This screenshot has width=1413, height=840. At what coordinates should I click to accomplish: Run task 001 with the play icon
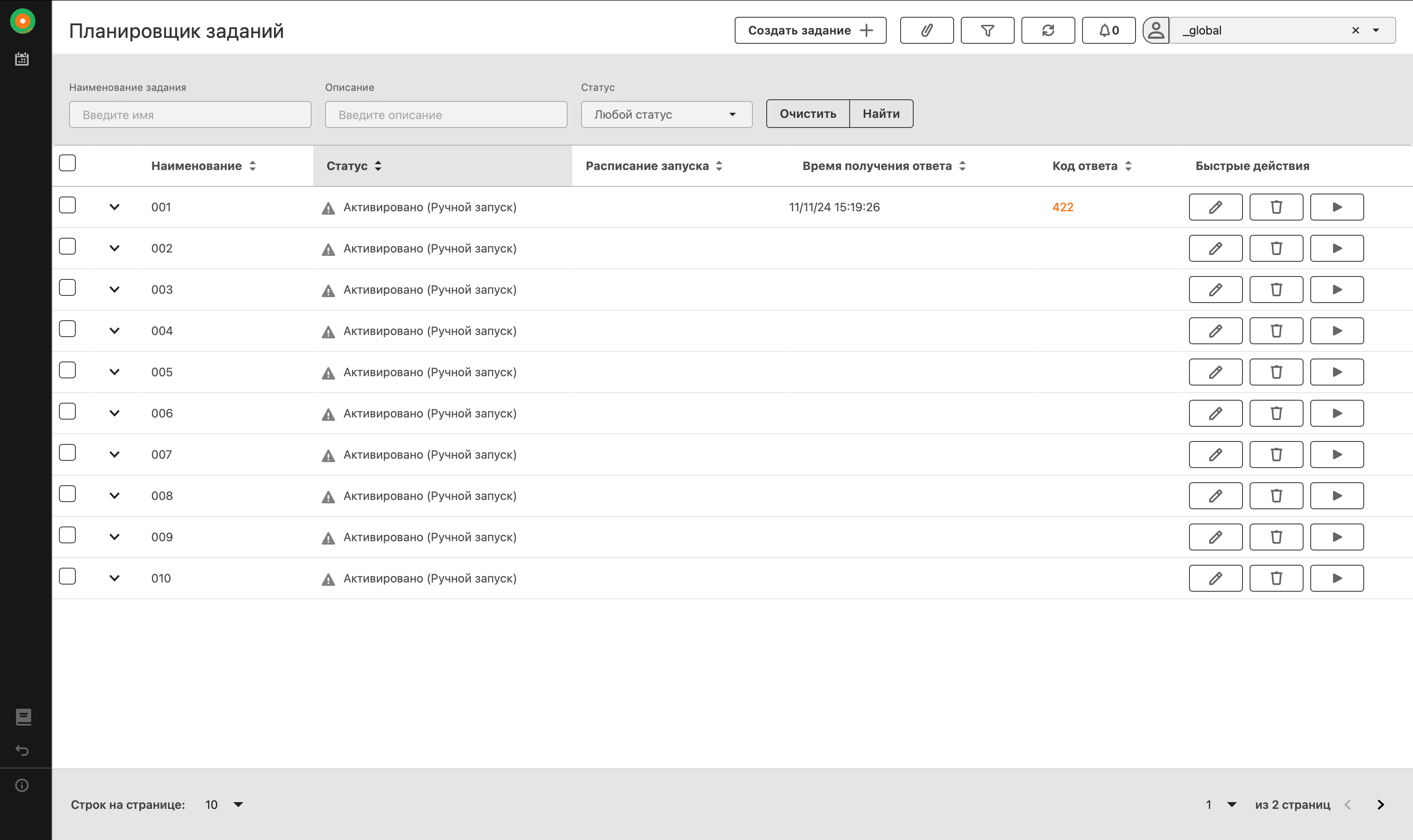1336,207
